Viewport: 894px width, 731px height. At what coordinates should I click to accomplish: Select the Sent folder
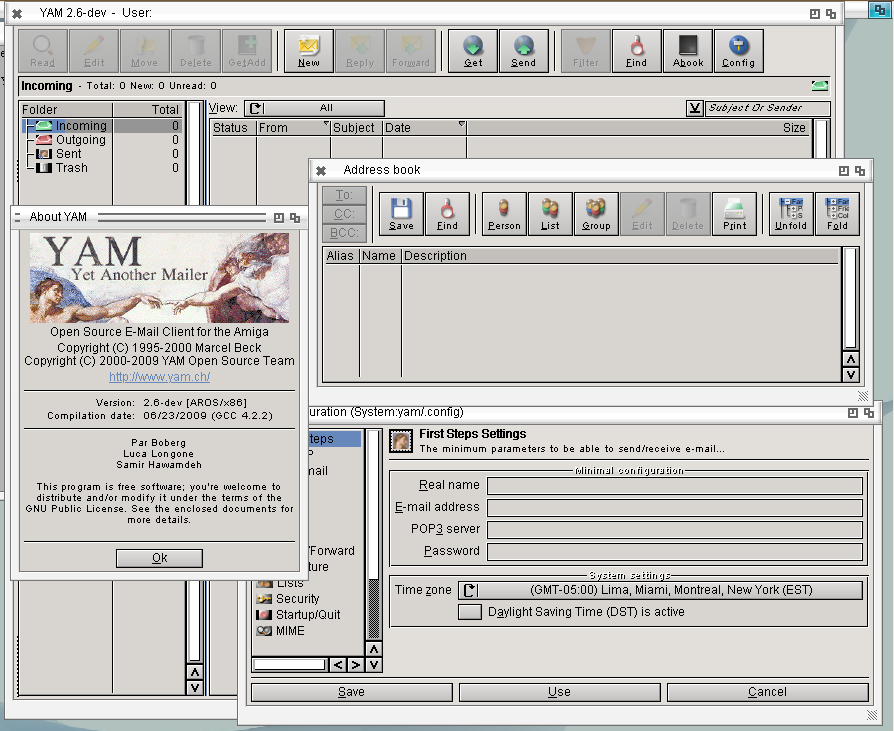pyautogui.click(x=68, y=154)
